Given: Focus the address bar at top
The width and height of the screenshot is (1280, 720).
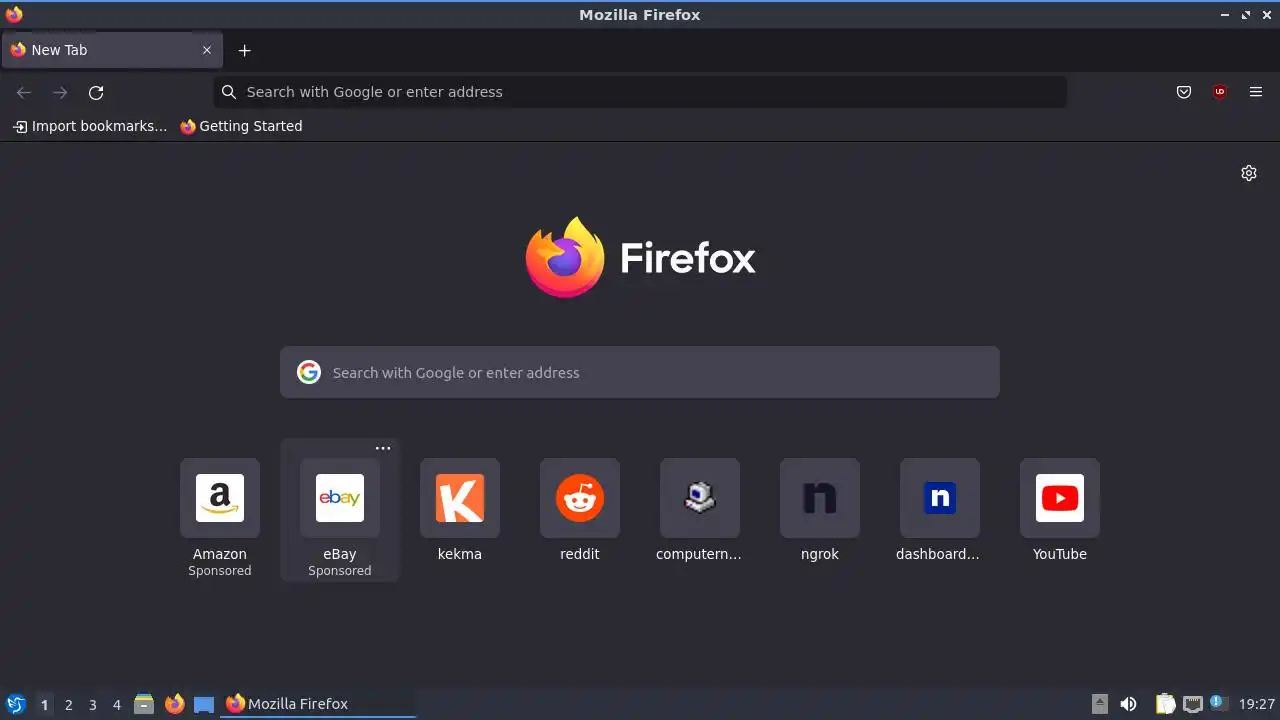Looking at the screenshot, I should [x=640, y=92].
